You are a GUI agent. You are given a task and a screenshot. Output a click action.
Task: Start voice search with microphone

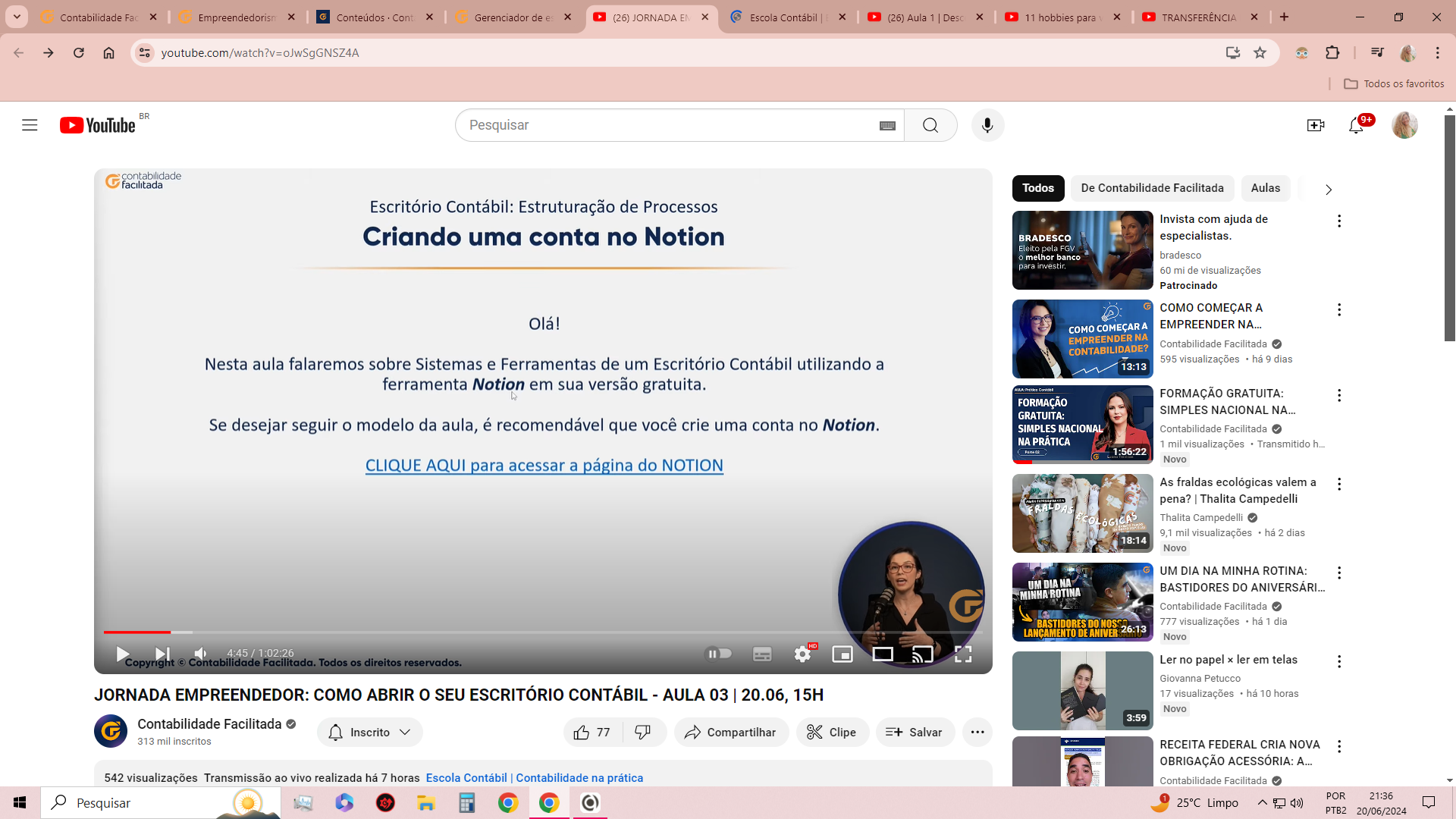tap(987, 125)
